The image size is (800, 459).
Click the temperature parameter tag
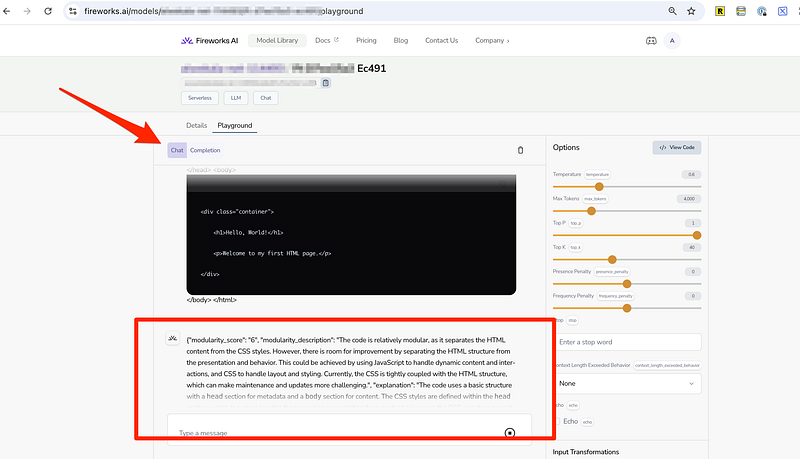coord(597,174)
